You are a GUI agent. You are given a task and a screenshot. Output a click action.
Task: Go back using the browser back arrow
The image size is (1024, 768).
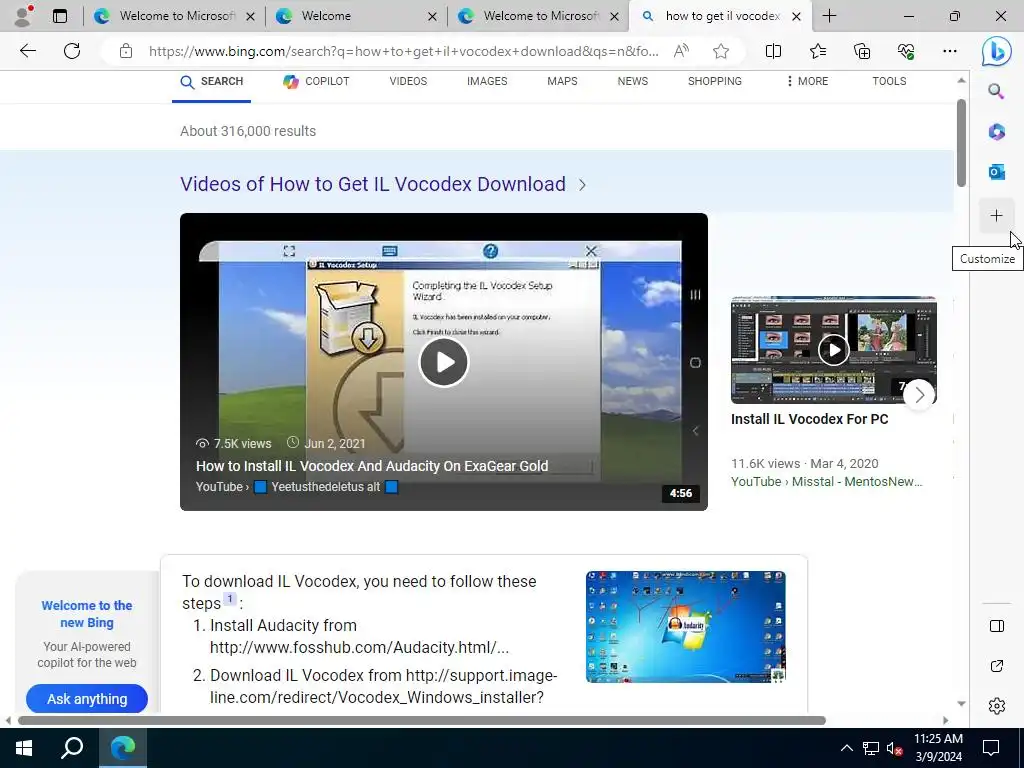pos(27,51)
